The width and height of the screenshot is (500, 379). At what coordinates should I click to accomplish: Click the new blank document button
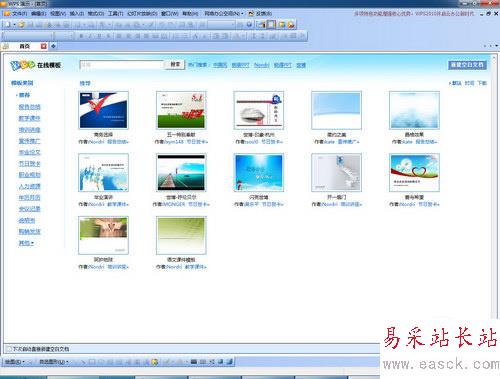(x=467, y=65)
